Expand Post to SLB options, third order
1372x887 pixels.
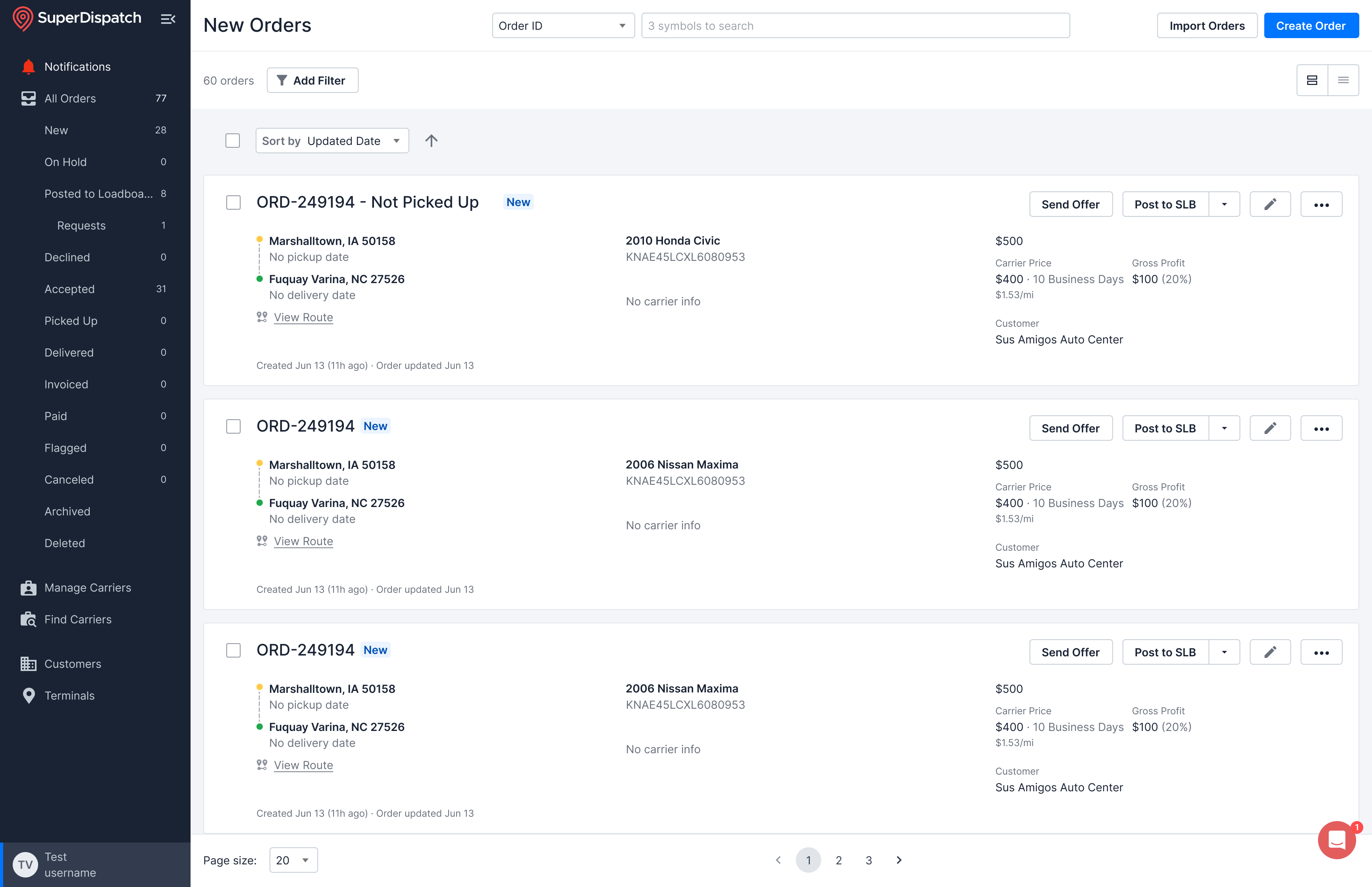click(1225, 652)
